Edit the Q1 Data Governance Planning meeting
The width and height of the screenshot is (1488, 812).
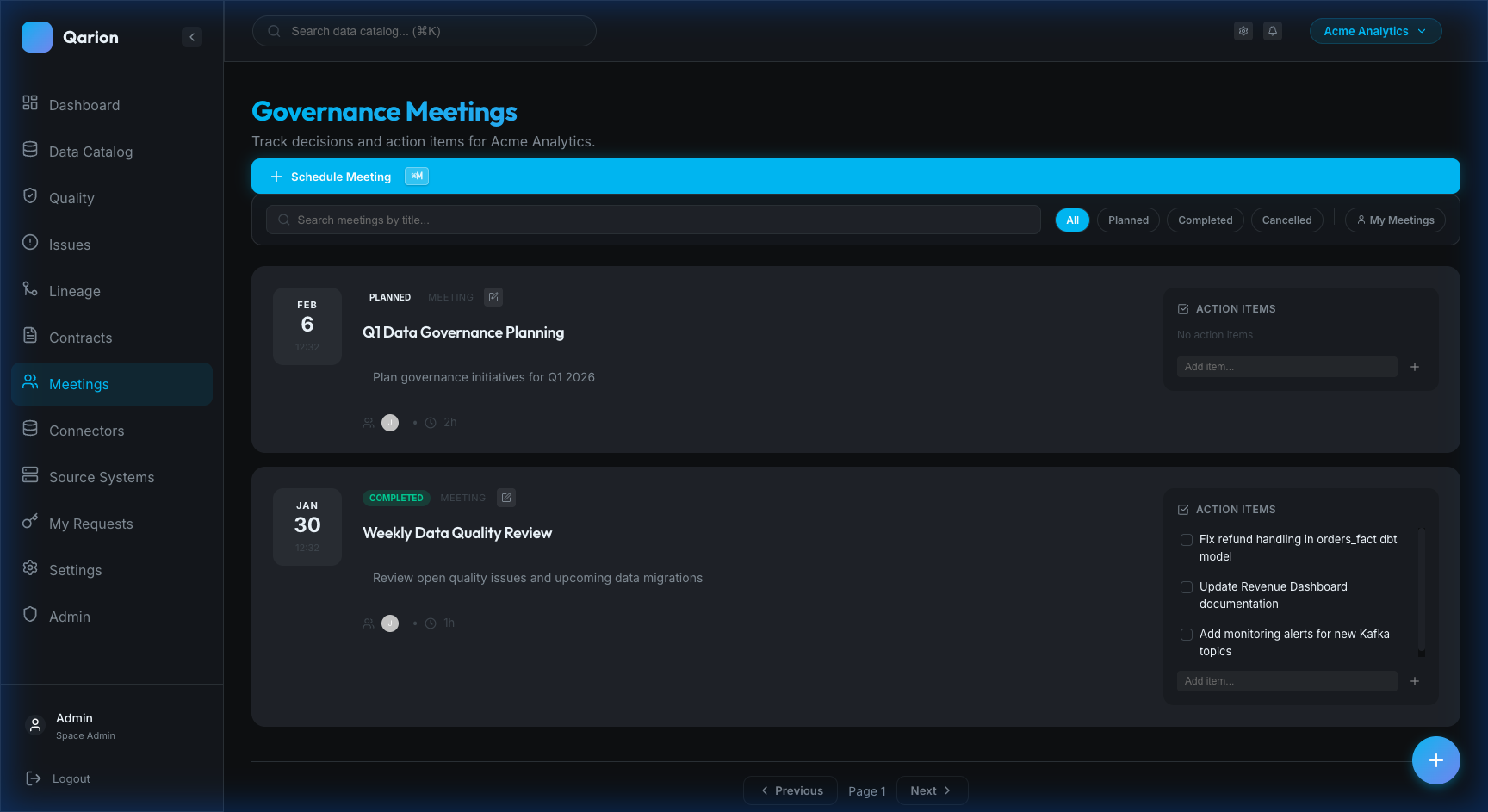click(x=493, y=297)
